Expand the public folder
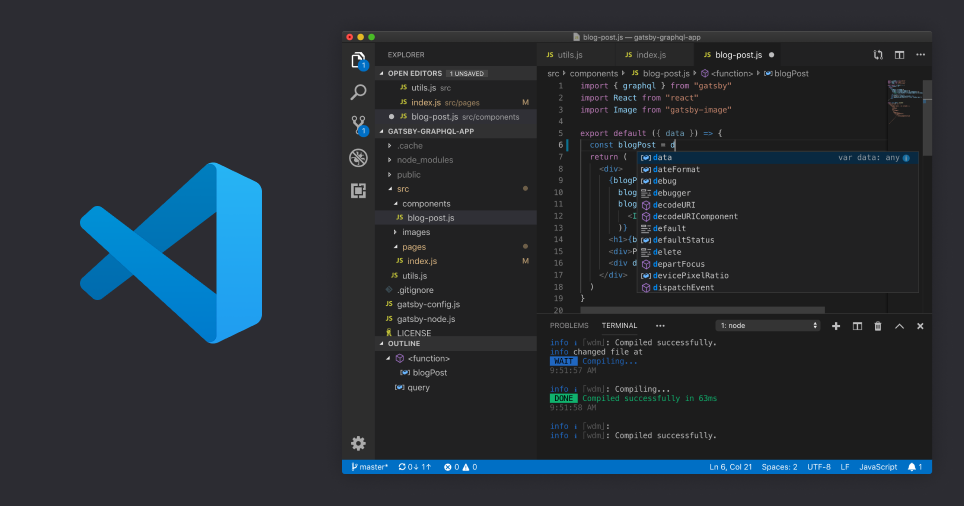The height and width of the screenshot is (506, 964). coord(390,175)
